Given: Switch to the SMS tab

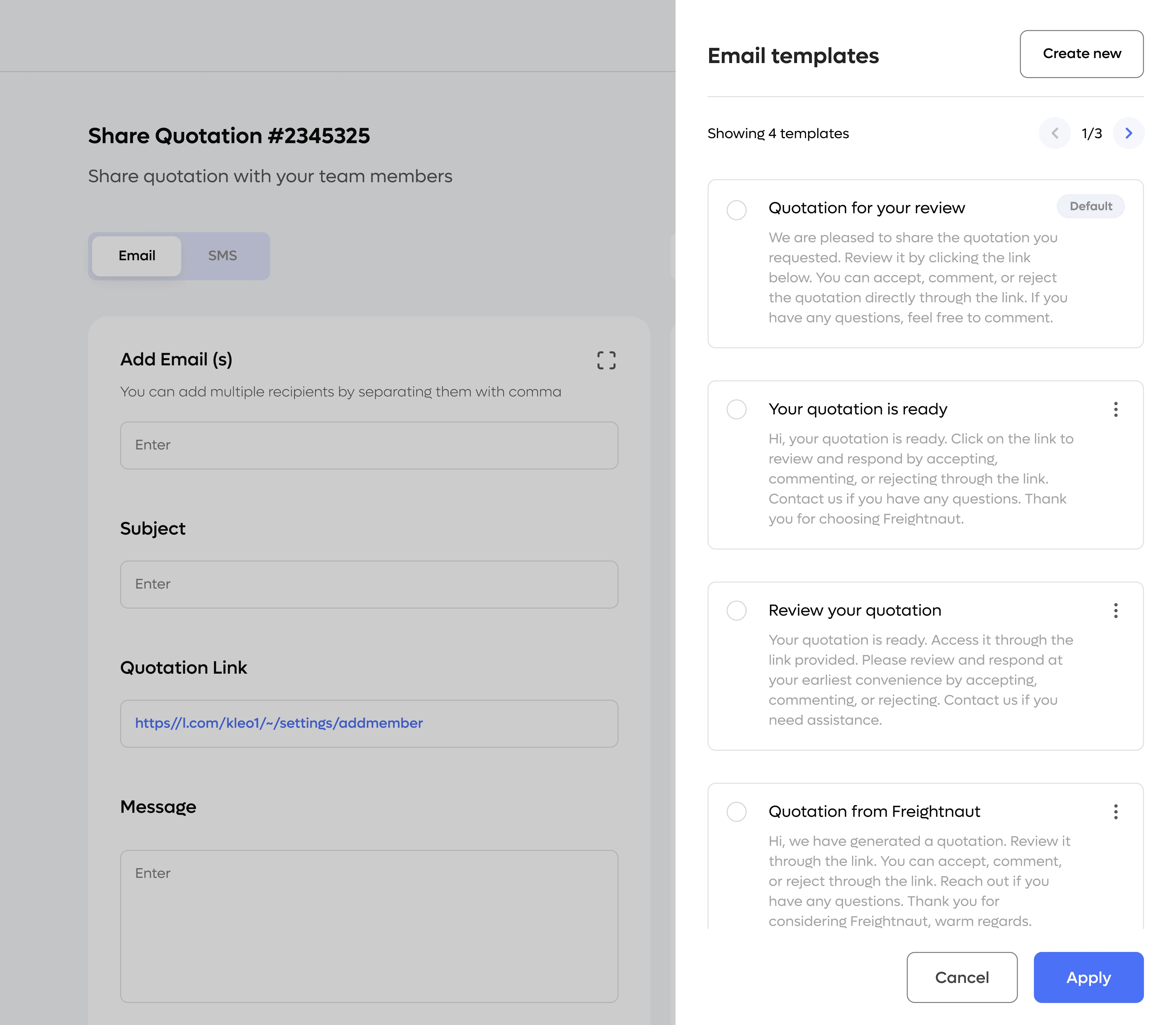Looking at the screenshot, I should (x=222, y=256).
